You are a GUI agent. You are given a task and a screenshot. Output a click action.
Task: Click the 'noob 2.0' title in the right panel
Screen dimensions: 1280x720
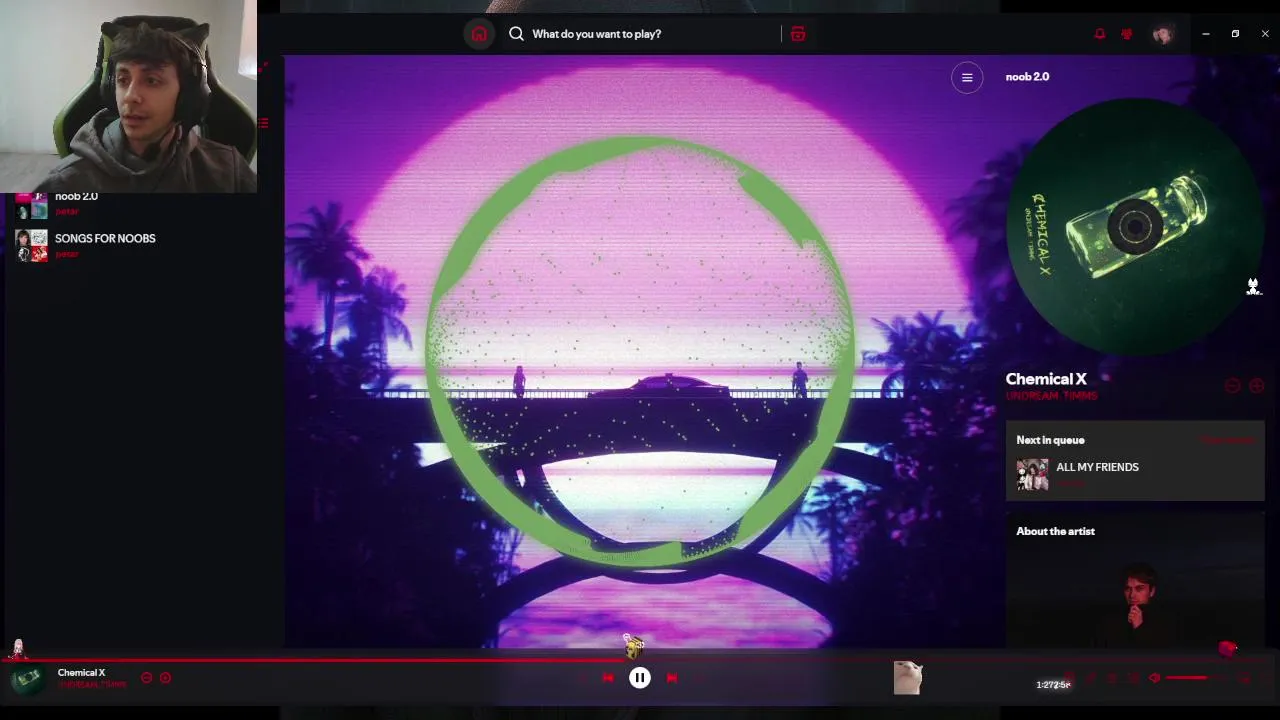pyautogui.click(x=1027, y=77)
